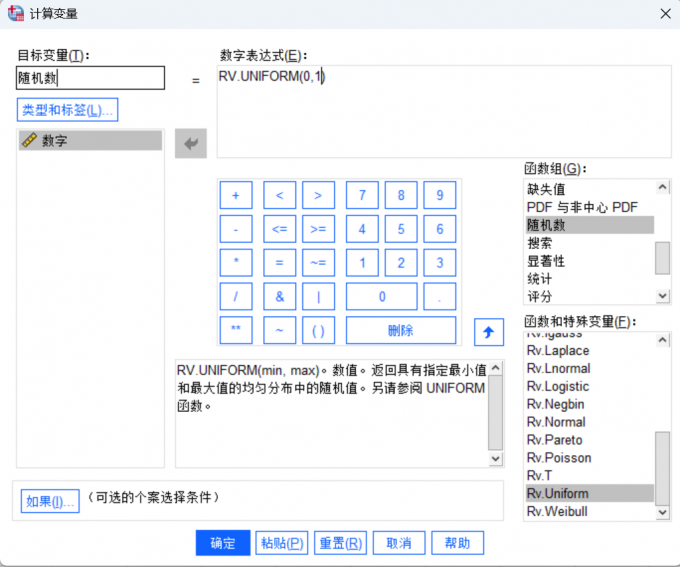Click the number 2 key
680x567 pixels.
pos(401,262)
